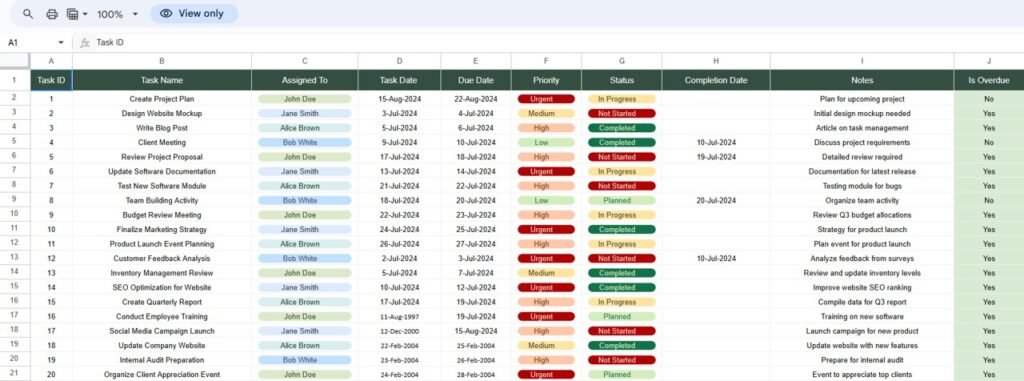Open Medium priority chip for Design Website Mockup
Image resolution: width=1024 pixels, height=381 pixels.
coord(546,114)
